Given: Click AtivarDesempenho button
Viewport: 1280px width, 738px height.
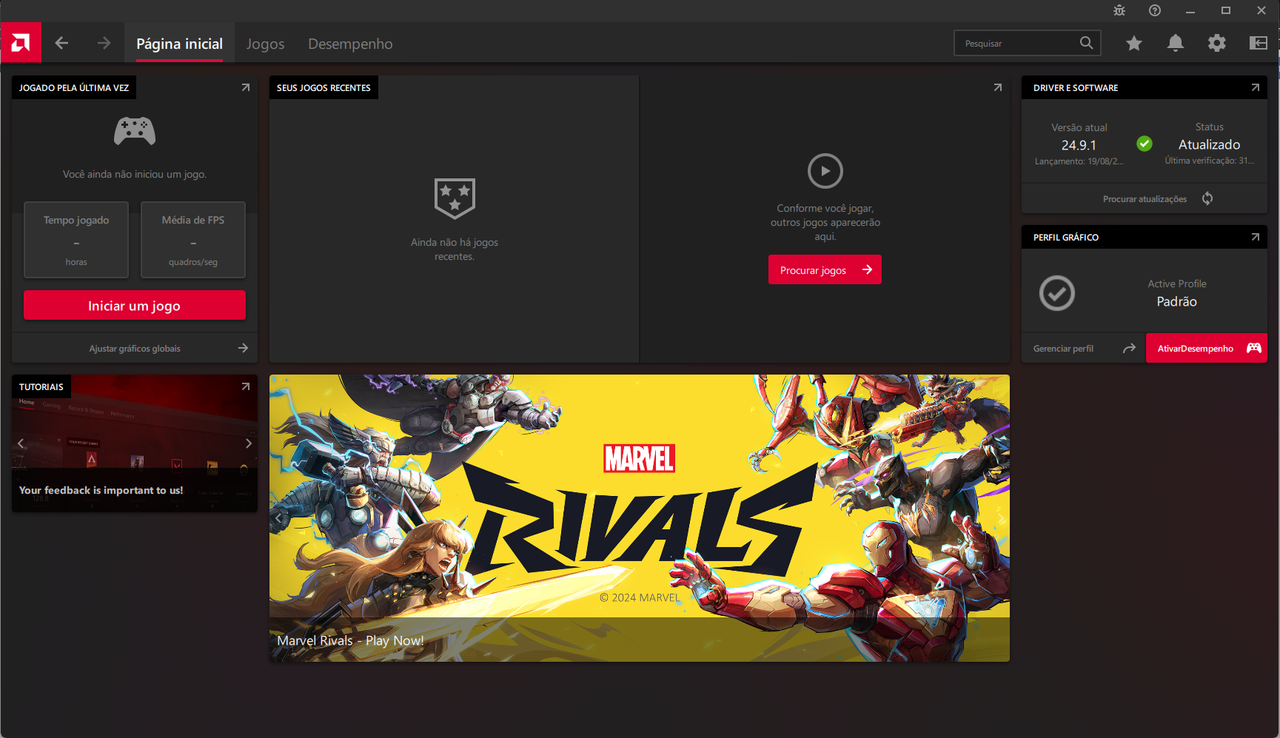Looking at the screenshot, I should tap(1206, 348).
